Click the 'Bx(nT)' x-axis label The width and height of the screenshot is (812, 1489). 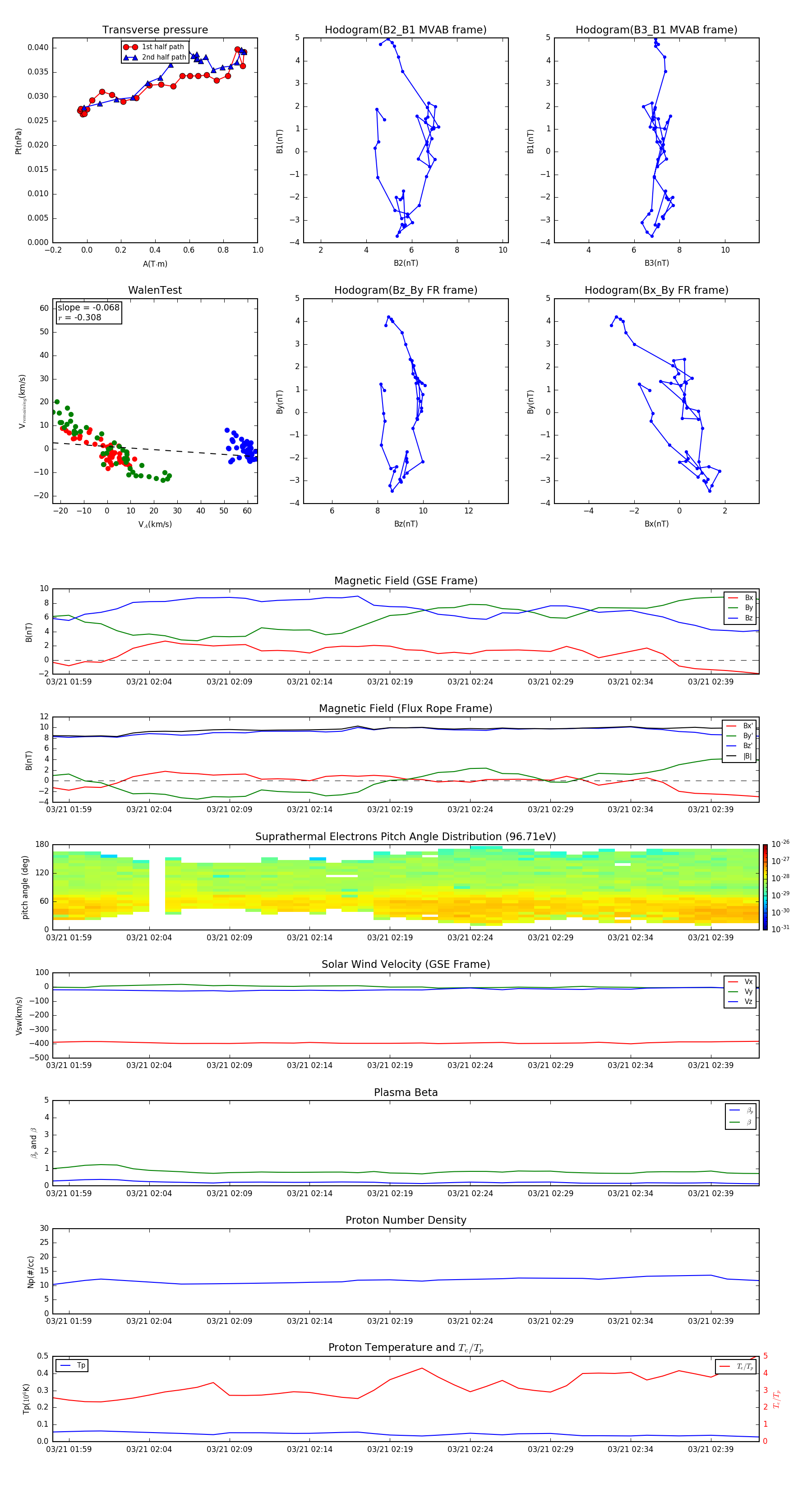click(656, 524)
